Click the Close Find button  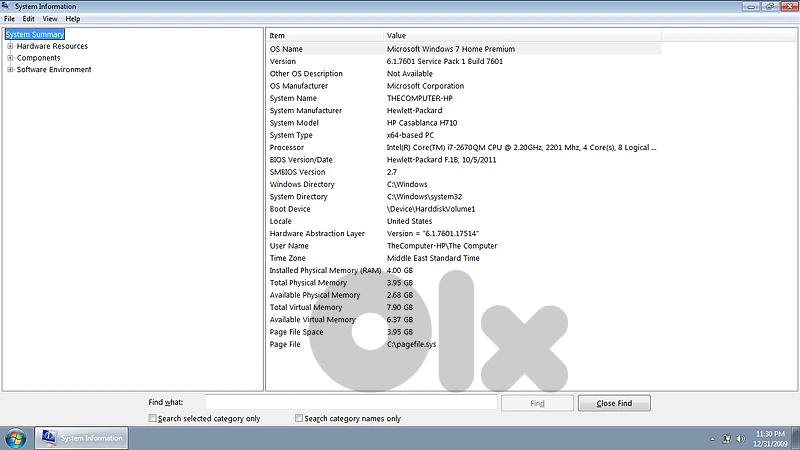[x=614, y=403]
